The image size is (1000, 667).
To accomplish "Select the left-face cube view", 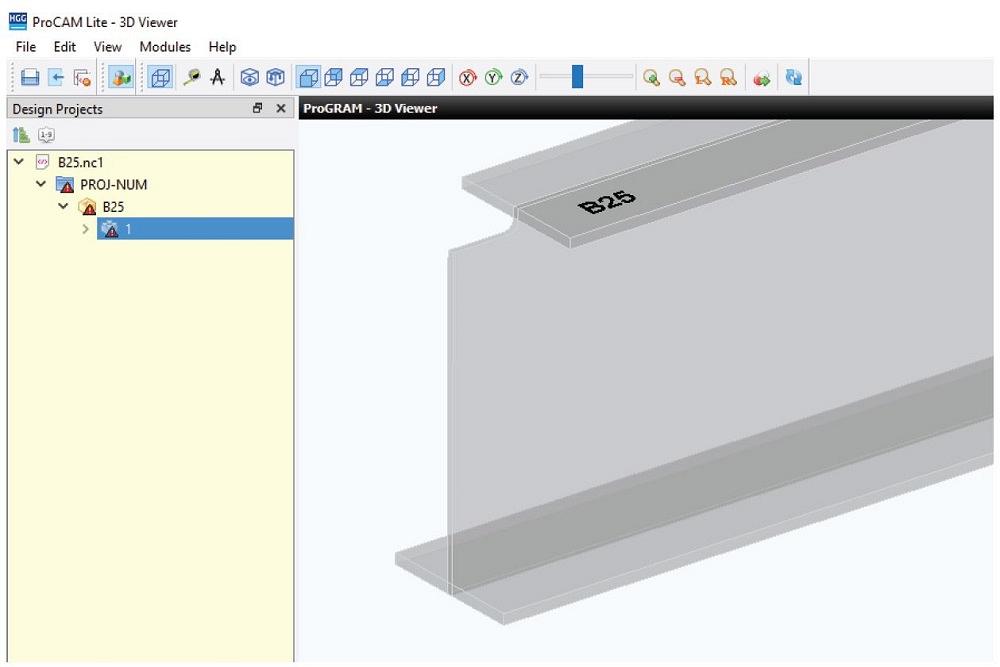I will (x=410, y=78).
